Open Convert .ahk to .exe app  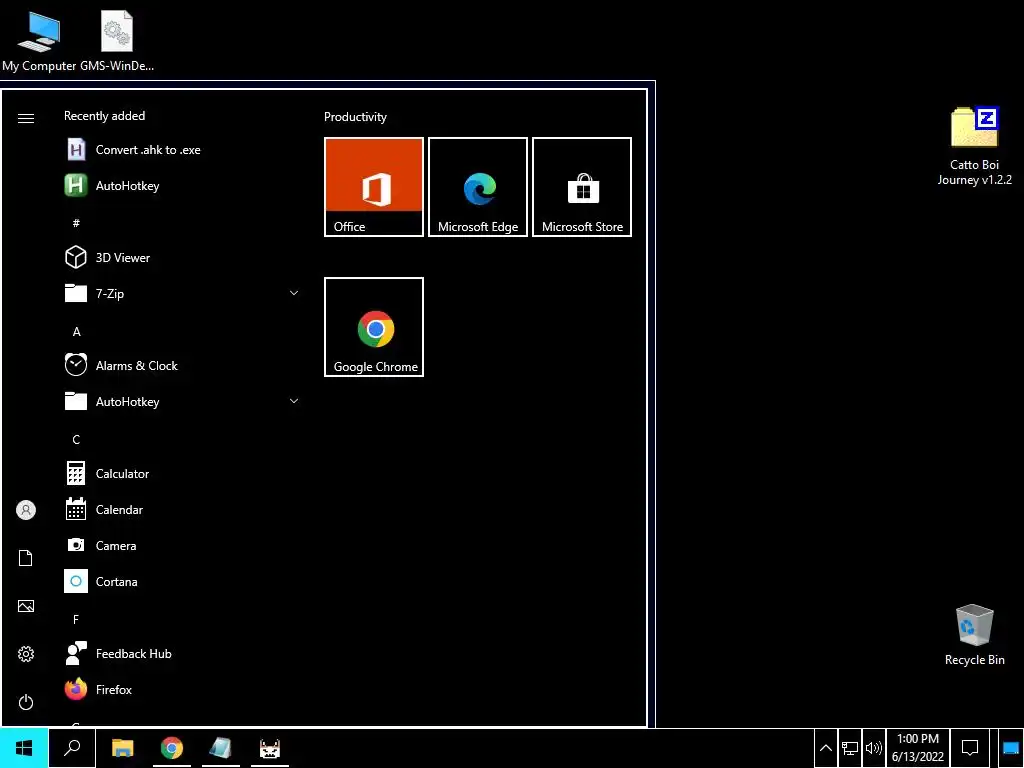coord(182,150)
